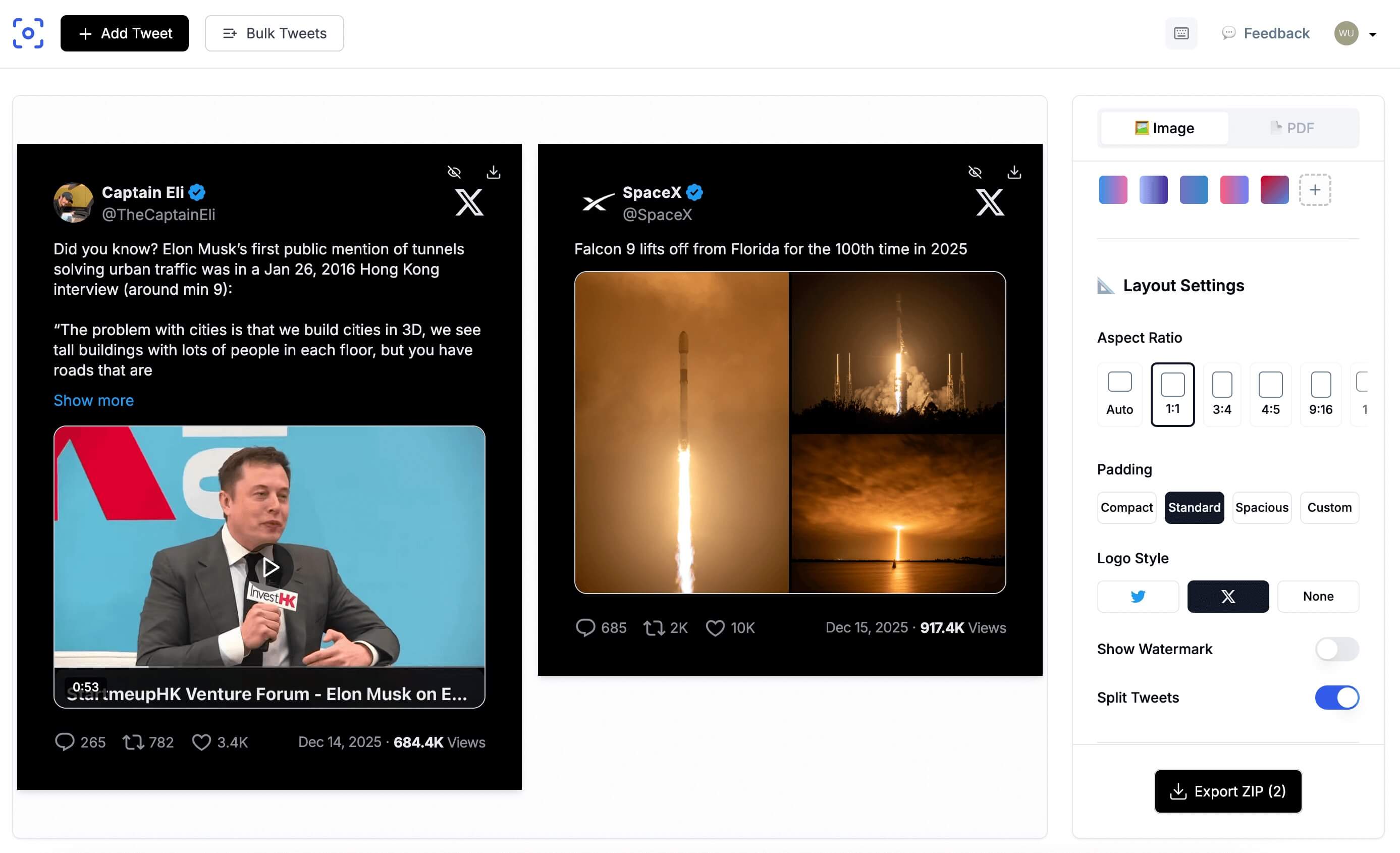Switch to the Image export tab
Screen dimensions: 1400x853
[1165, 128]
